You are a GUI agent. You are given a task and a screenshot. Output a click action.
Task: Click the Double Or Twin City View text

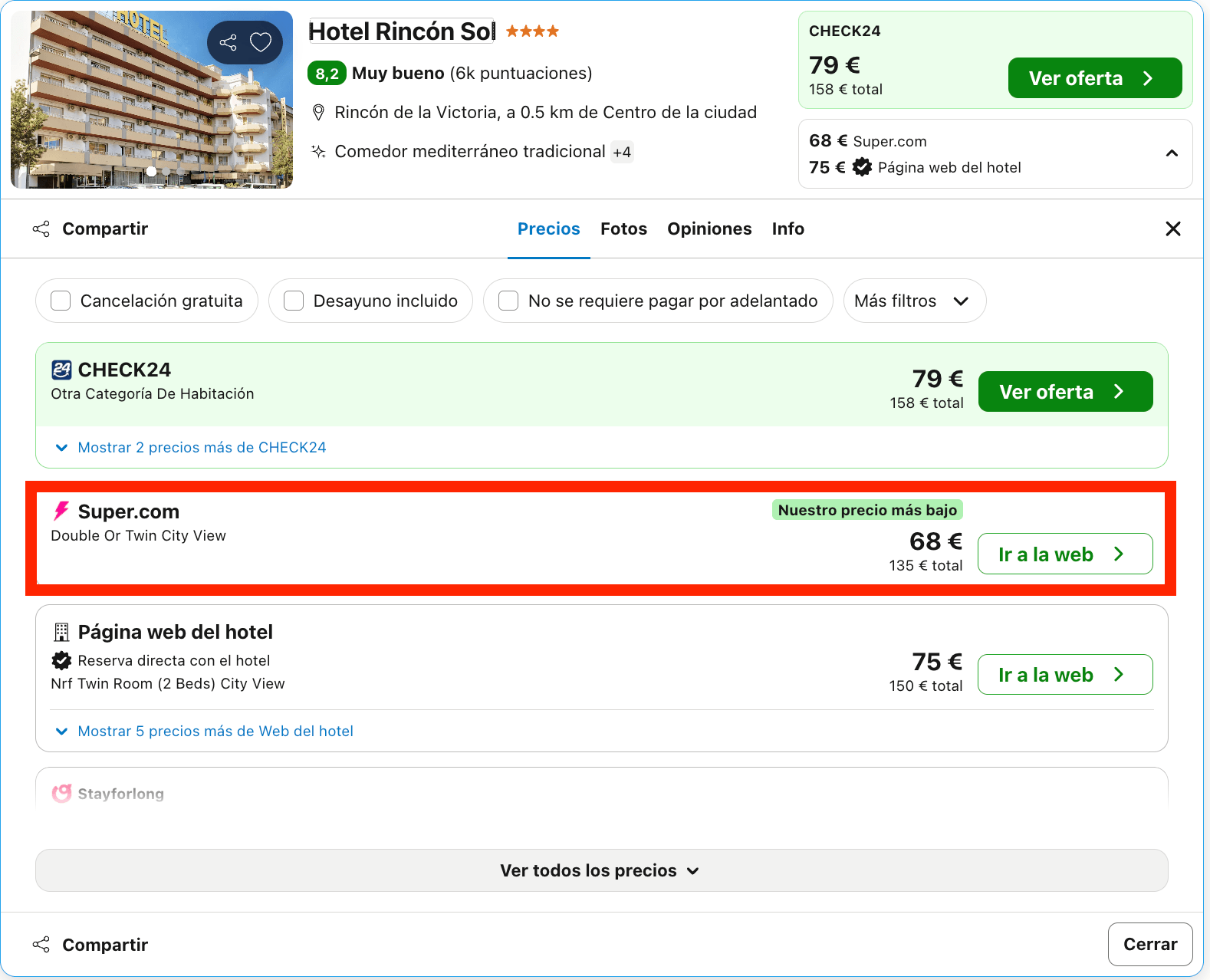[x=139, y=535]
